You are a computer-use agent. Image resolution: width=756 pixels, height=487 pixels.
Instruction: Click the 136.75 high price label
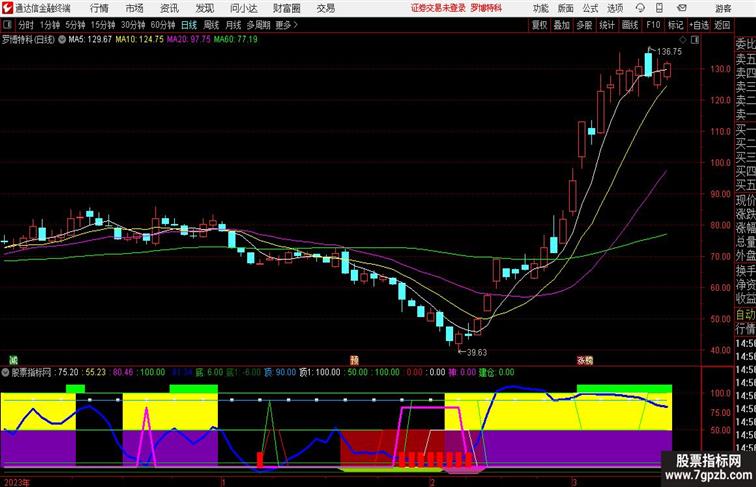coord(669,52)
